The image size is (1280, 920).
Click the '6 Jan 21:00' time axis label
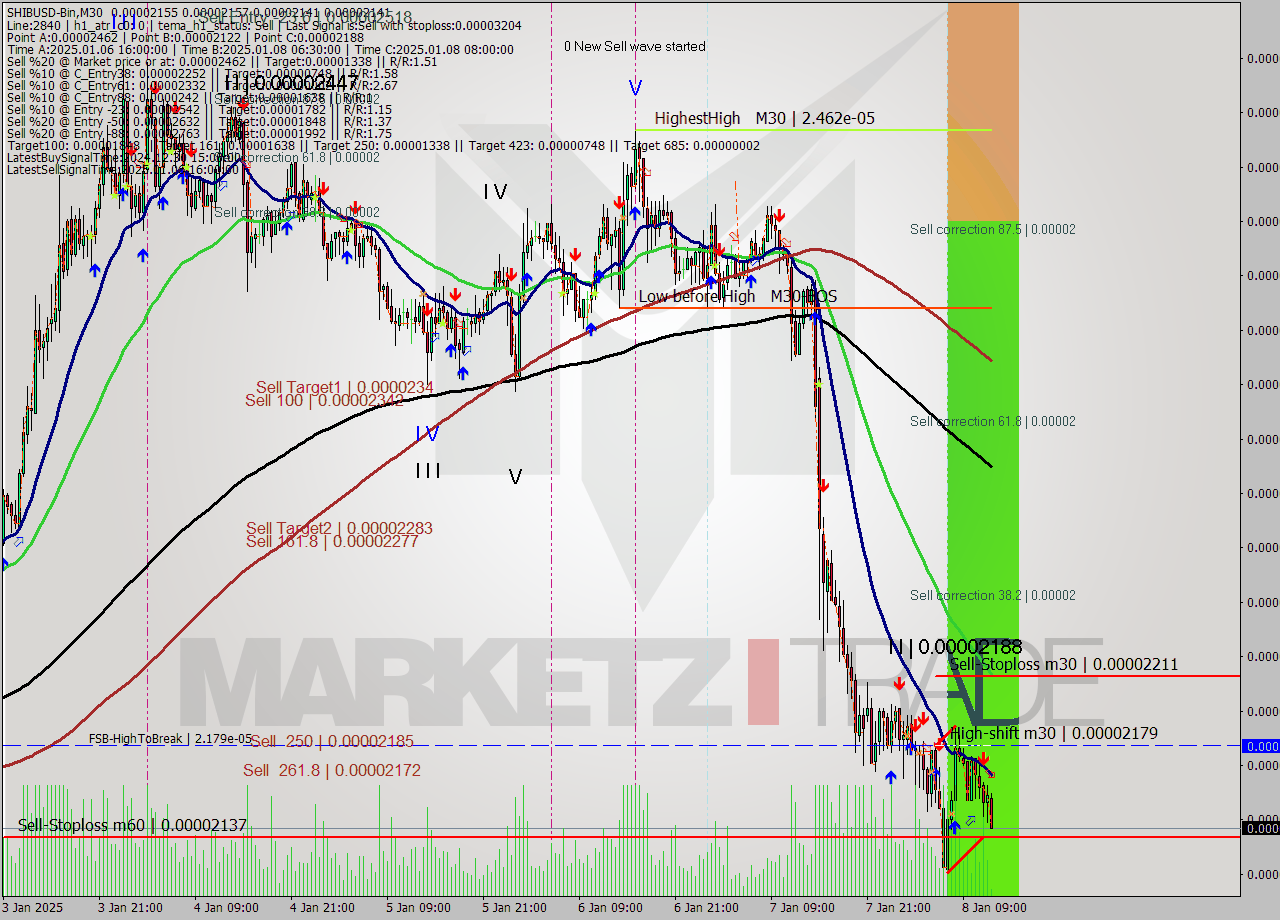[x=707, y=908]
